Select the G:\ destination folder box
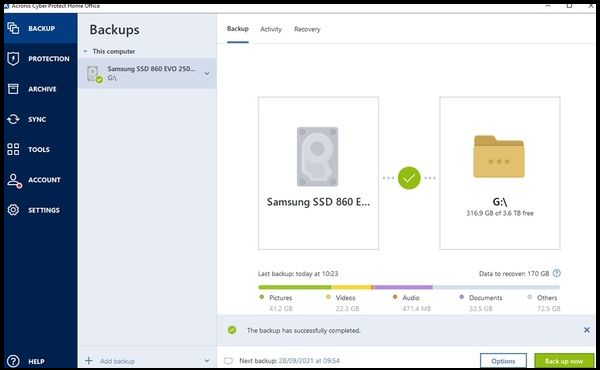Viewport: 600px width, 370px height. tap(500, 173)
